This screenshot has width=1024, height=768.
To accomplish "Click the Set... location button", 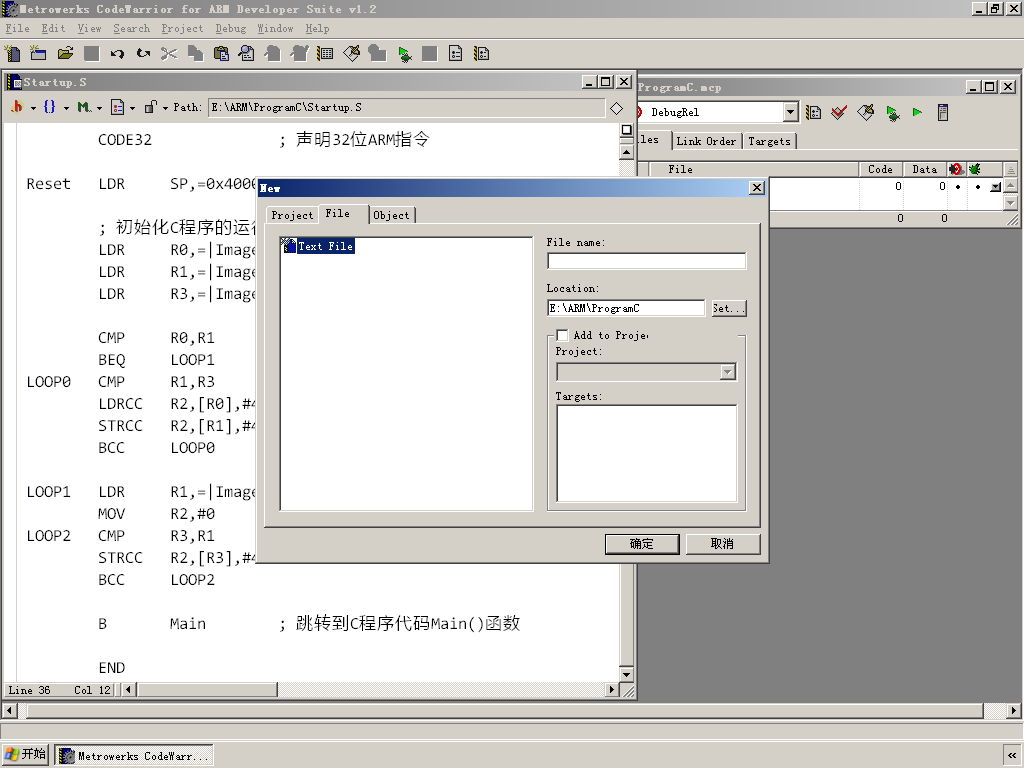I will point(729,308).
